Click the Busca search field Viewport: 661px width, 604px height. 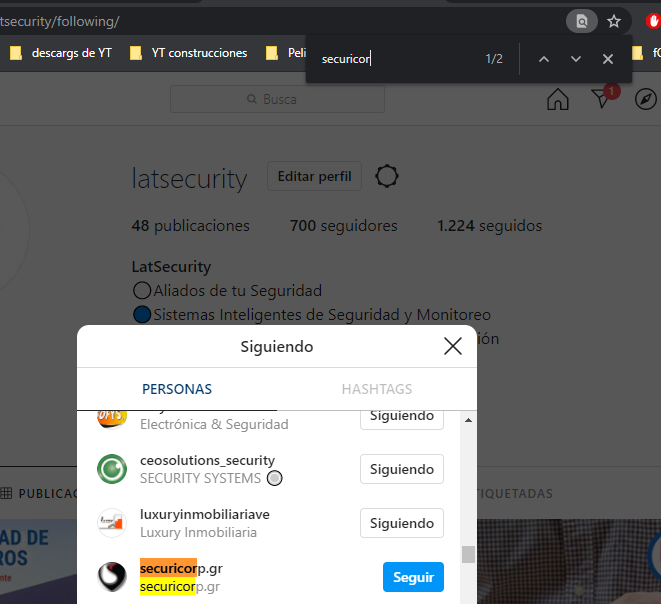tap(277, 99)
